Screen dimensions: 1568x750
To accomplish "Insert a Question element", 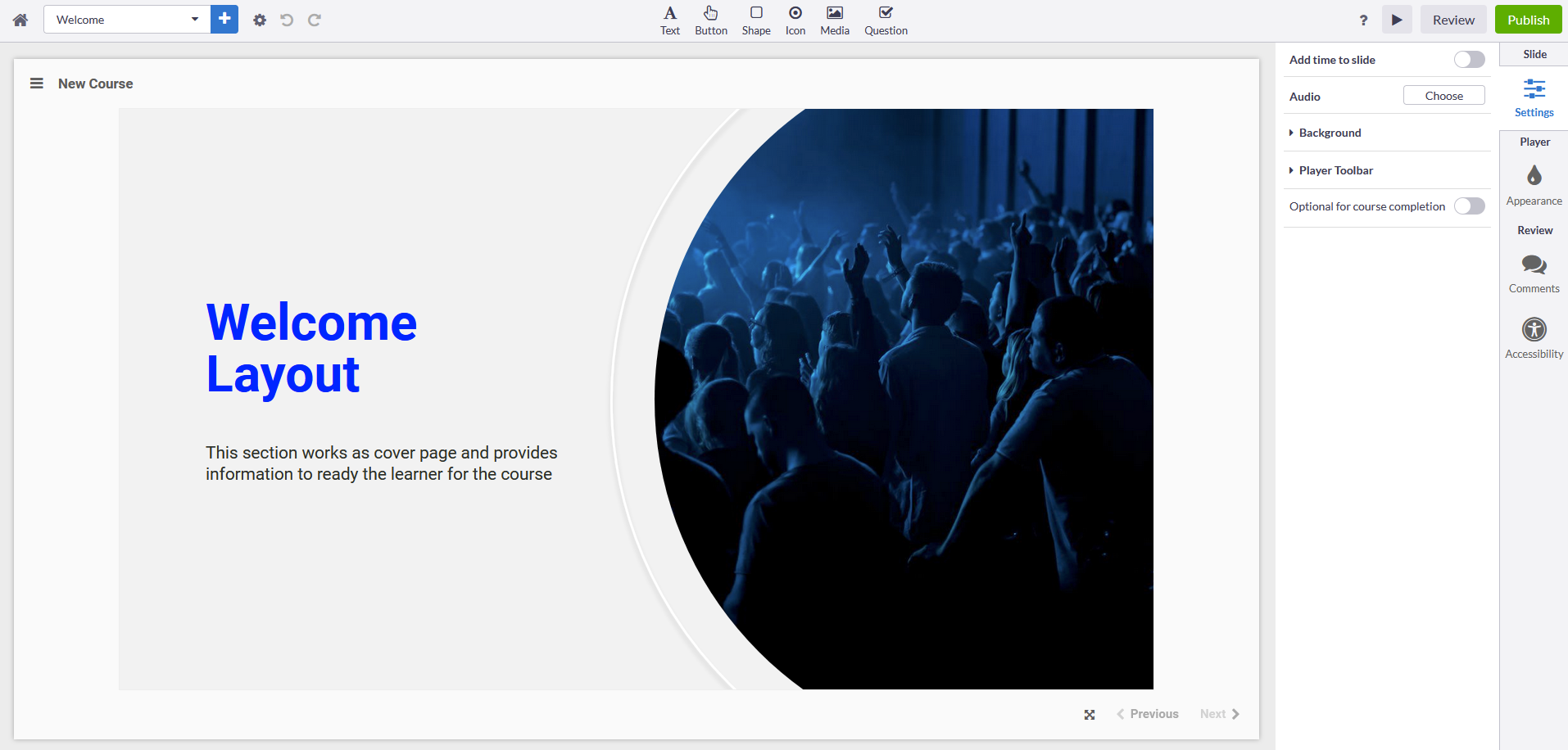I will coord(886,20).
